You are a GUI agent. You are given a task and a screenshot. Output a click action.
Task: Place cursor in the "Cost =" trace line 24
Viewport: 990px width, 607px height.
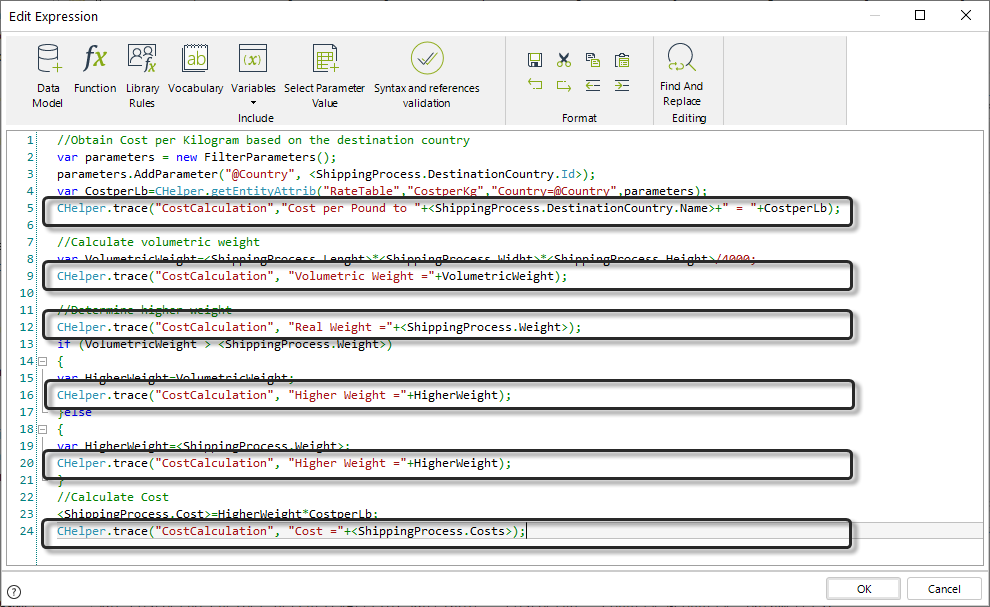291,532
